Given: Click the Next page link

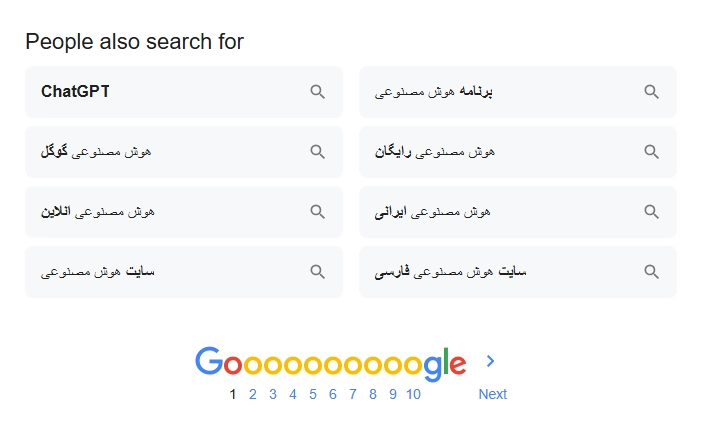Looking at the screenshot, I should coord(492,394).
